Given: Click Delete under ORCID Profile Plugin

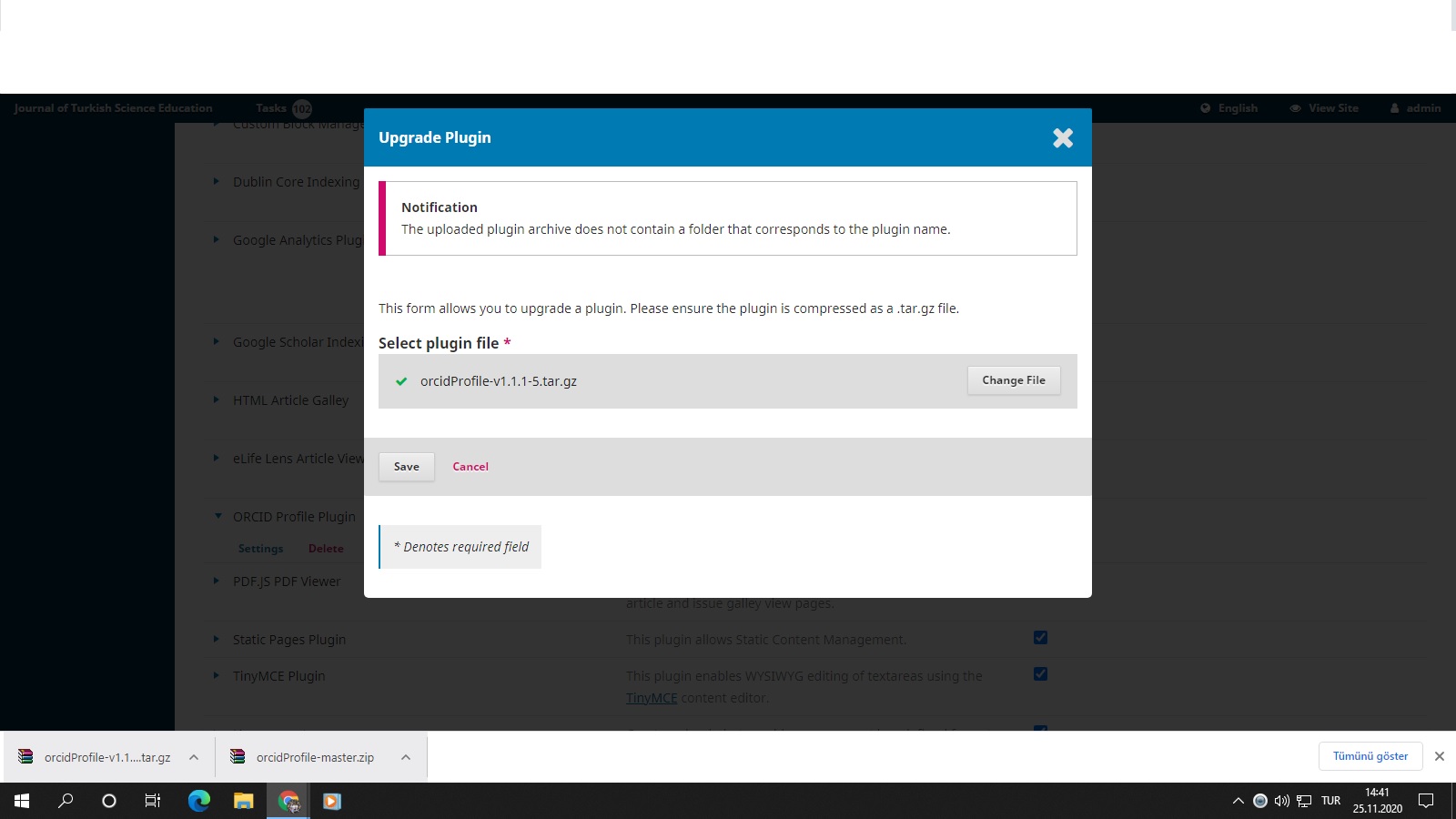Looking at the screenshot, I should click(326, 549).
